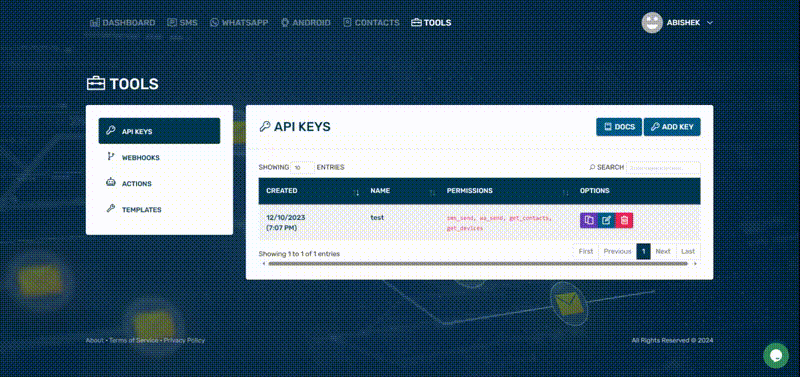Click the Docs button

tap(619, 127)
